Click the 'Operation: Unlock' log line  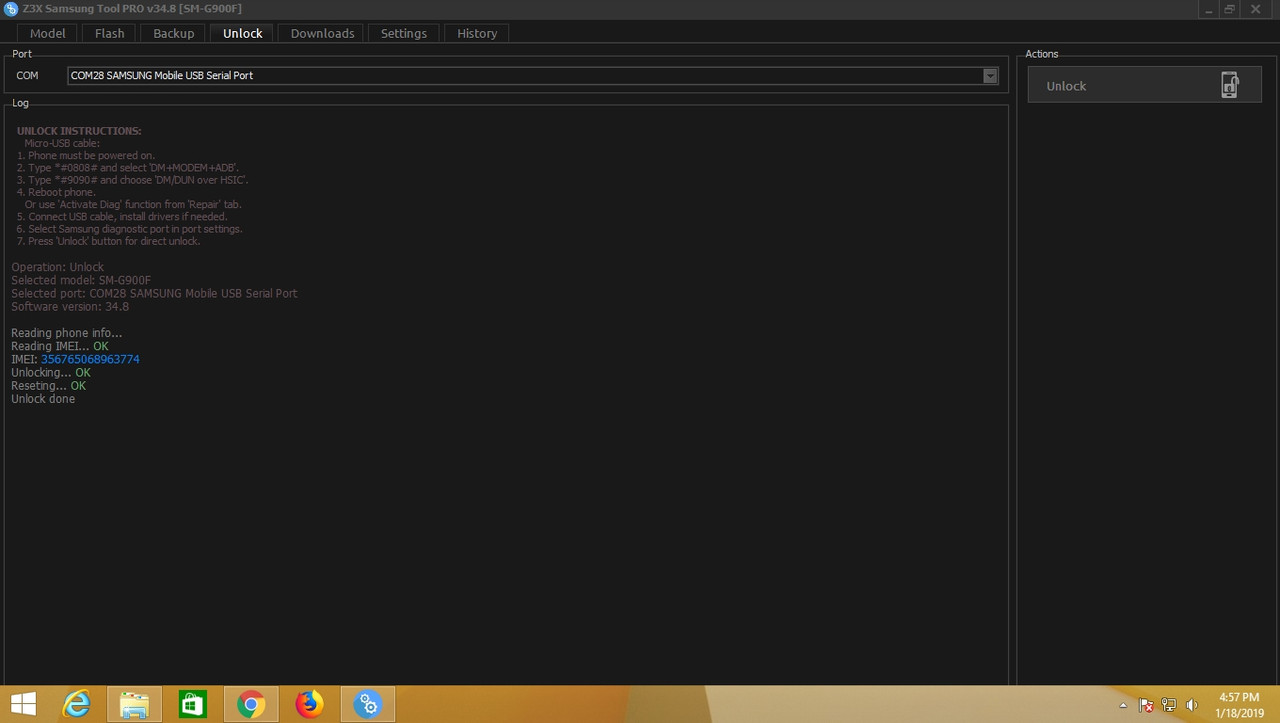point(58,267)
